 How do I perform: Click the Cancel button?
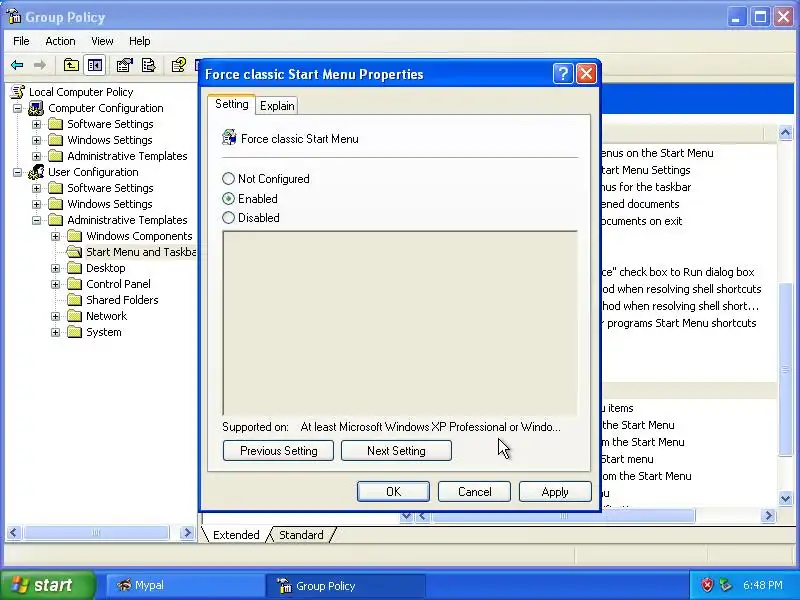[x=474, y=491]
